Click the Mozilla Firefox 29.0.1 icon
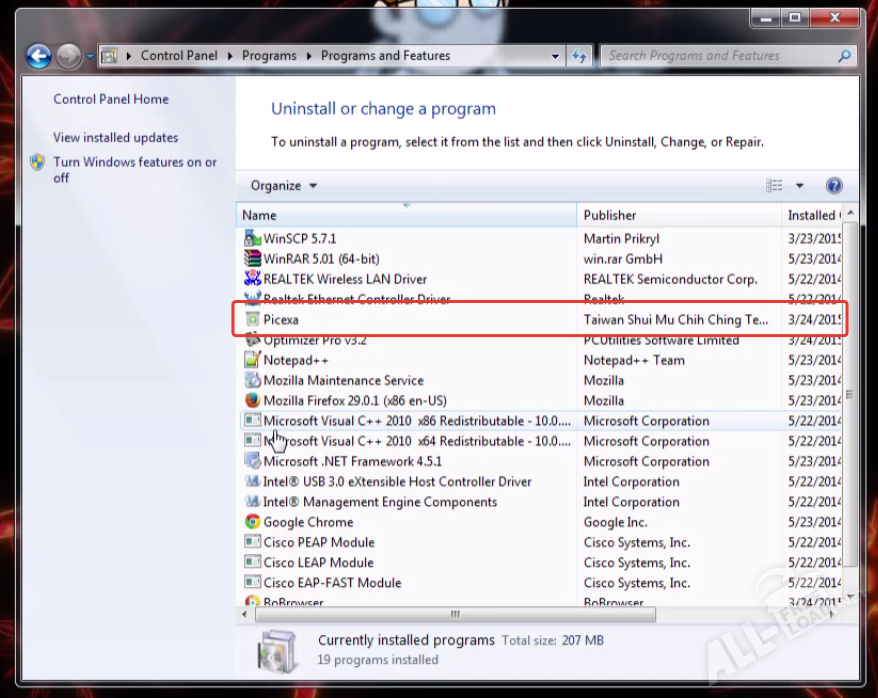Viewport: 878px width, 698px height. [252, 400]
